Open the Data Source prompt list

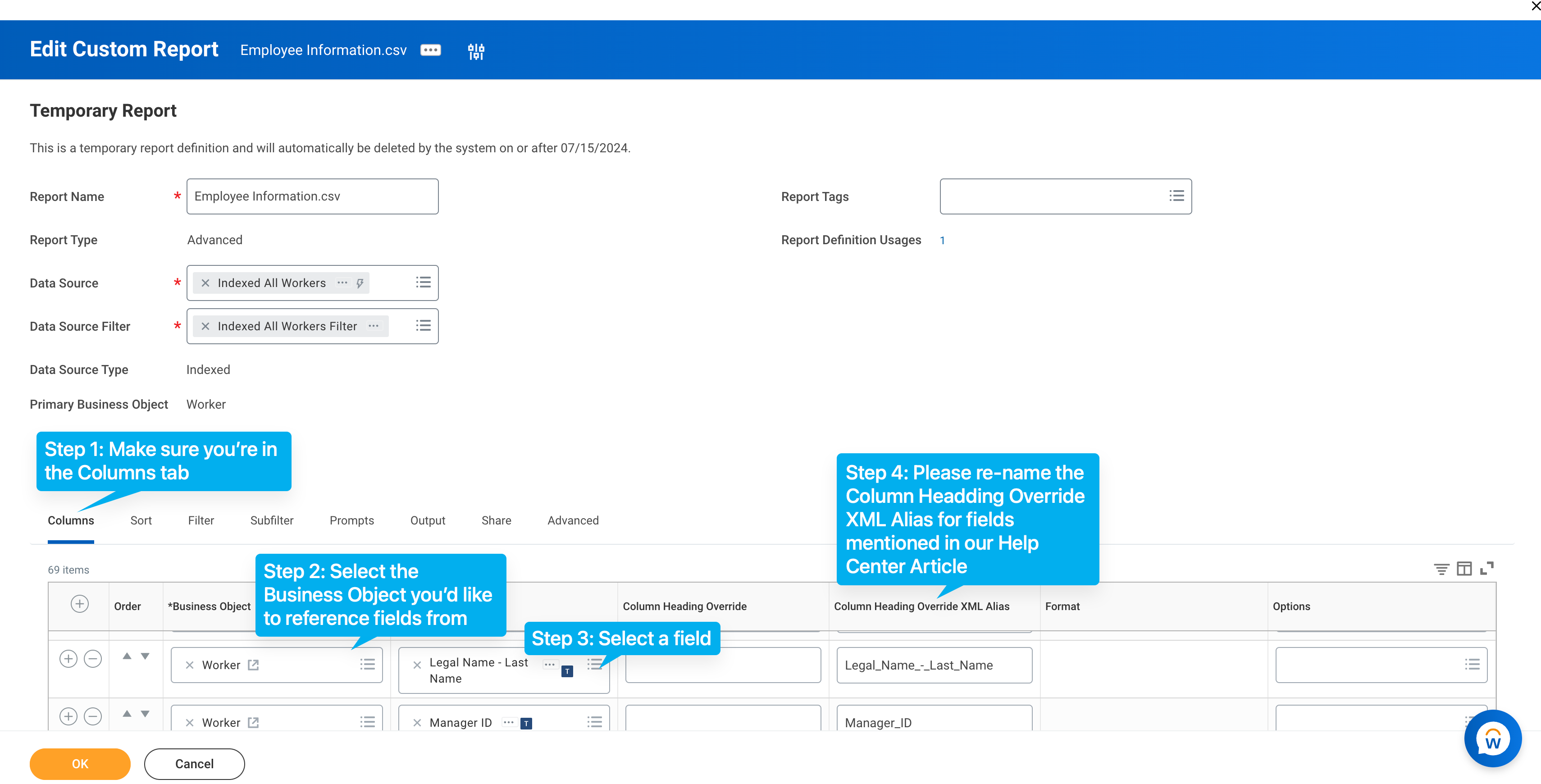point(423,282)
